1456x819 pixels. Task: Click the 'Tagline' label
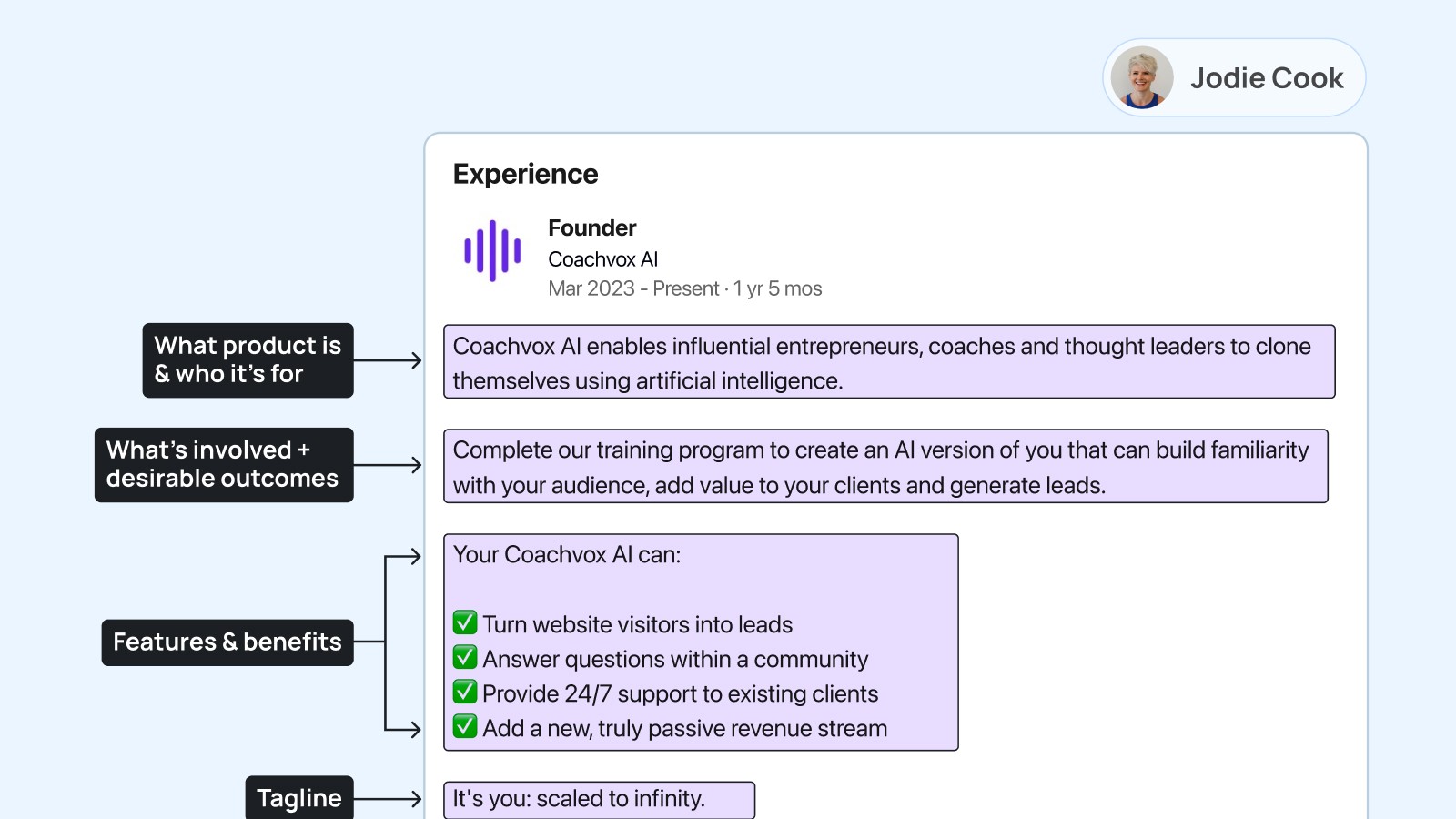tap(299, 798)
